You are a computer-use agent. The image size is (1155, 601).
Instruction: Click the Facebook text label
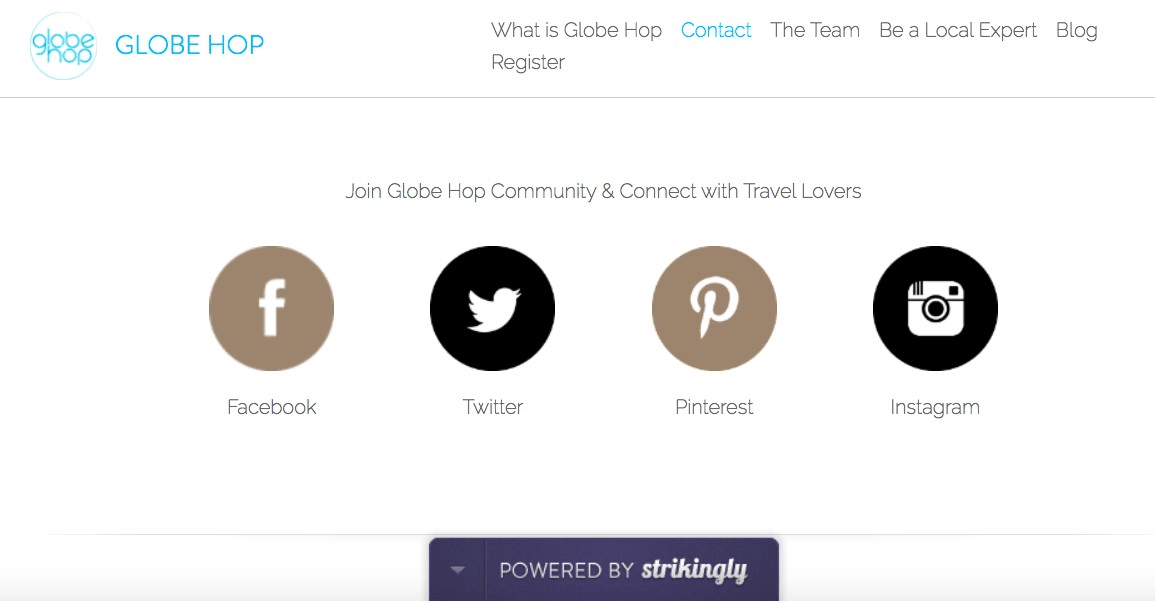272,407
